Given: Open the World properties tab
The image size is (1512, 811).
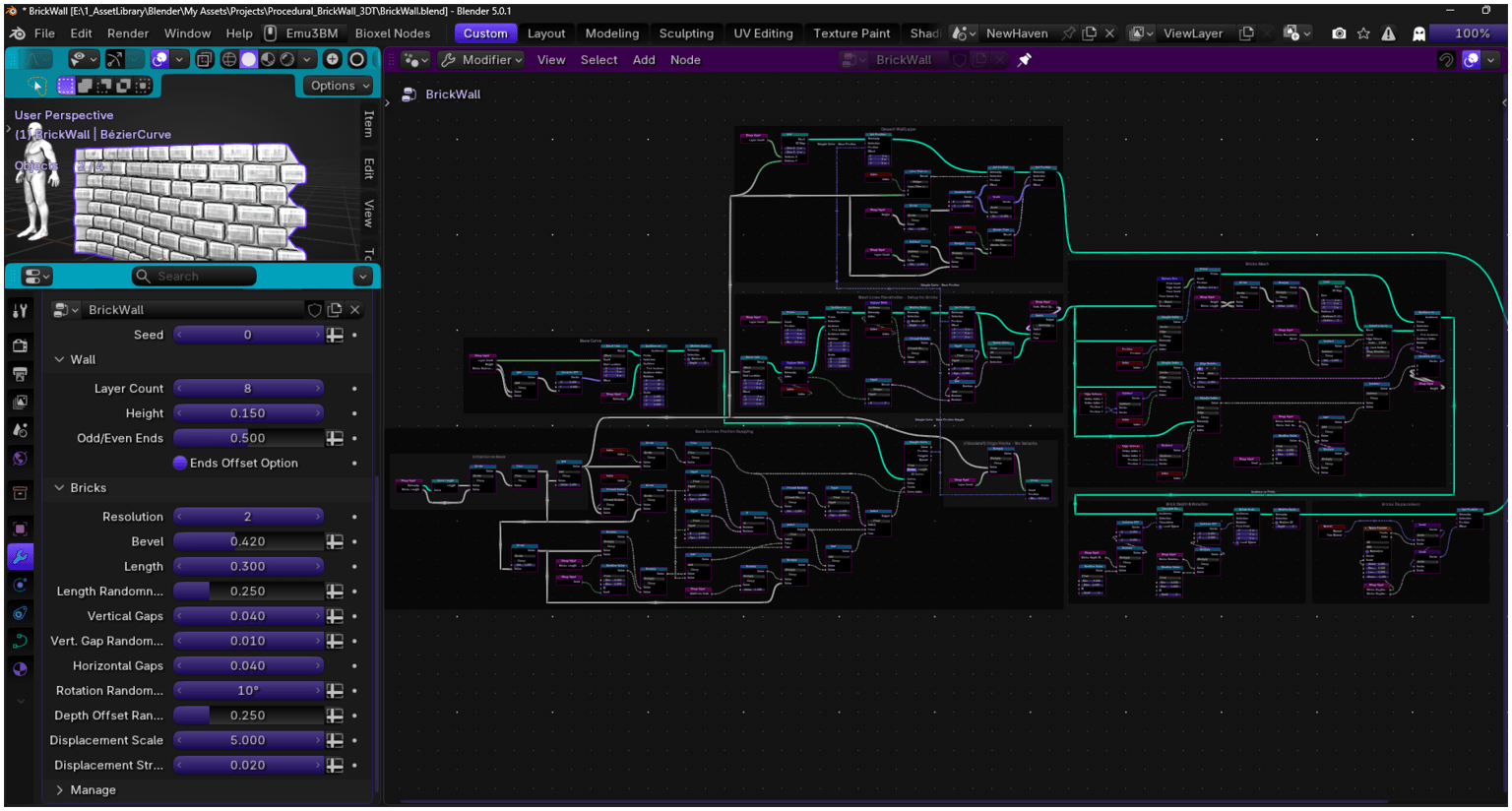Looking at the screenshot, I should click(x=20, y=459).
